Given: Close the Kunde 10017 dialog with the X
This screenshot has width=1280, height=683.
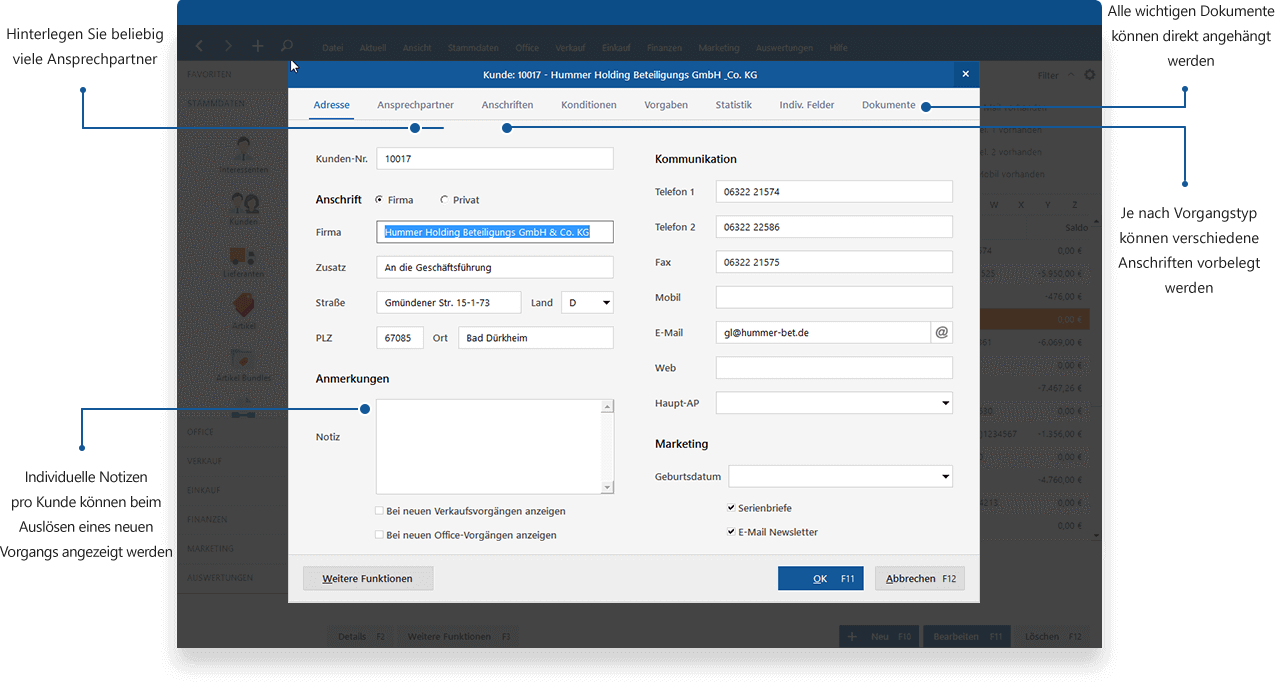Looking at the screenshot, I should point(965,74).
